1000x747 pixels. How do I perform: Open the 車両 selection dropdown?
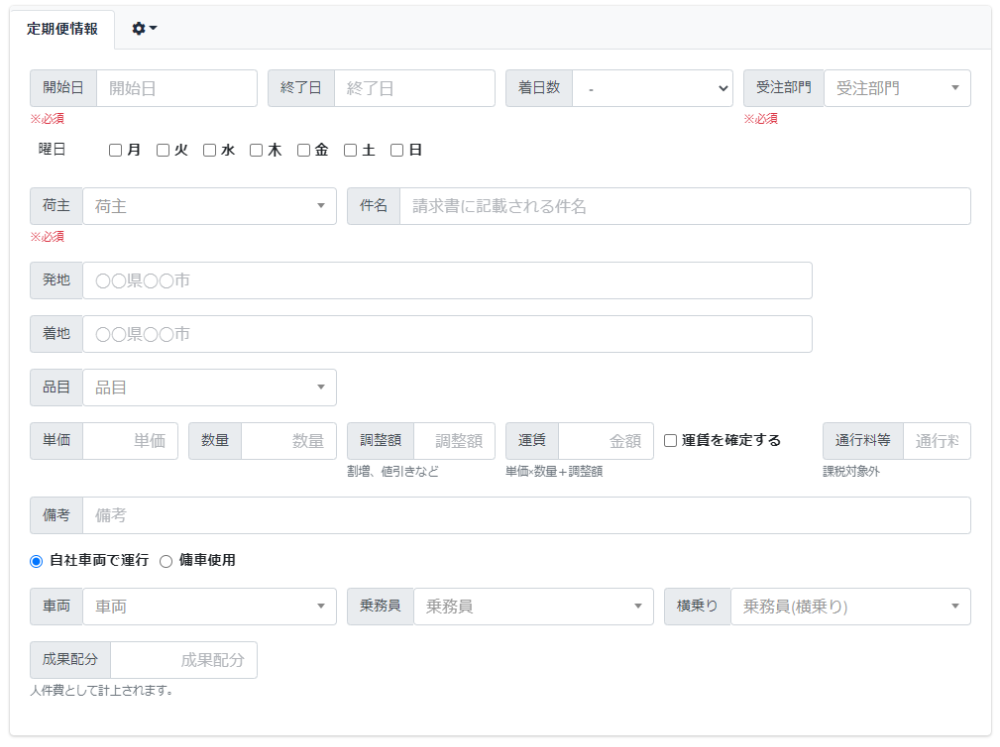pos(209,606)
